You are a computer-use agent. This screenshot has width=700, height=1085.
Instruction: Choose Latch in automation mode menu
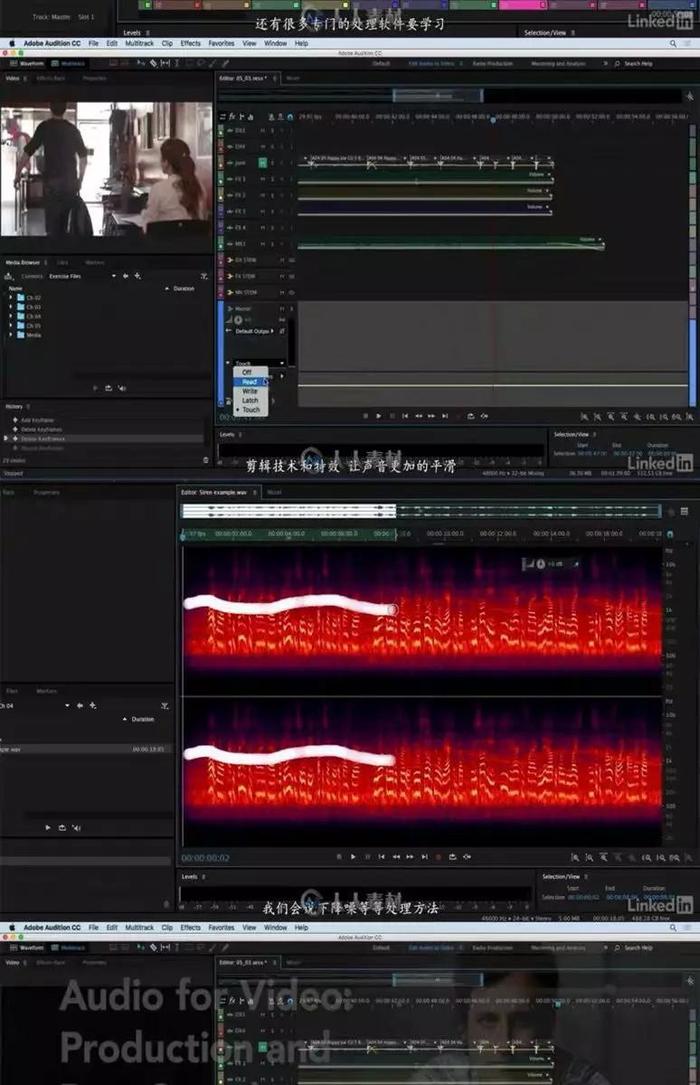(x=250, y=401)
